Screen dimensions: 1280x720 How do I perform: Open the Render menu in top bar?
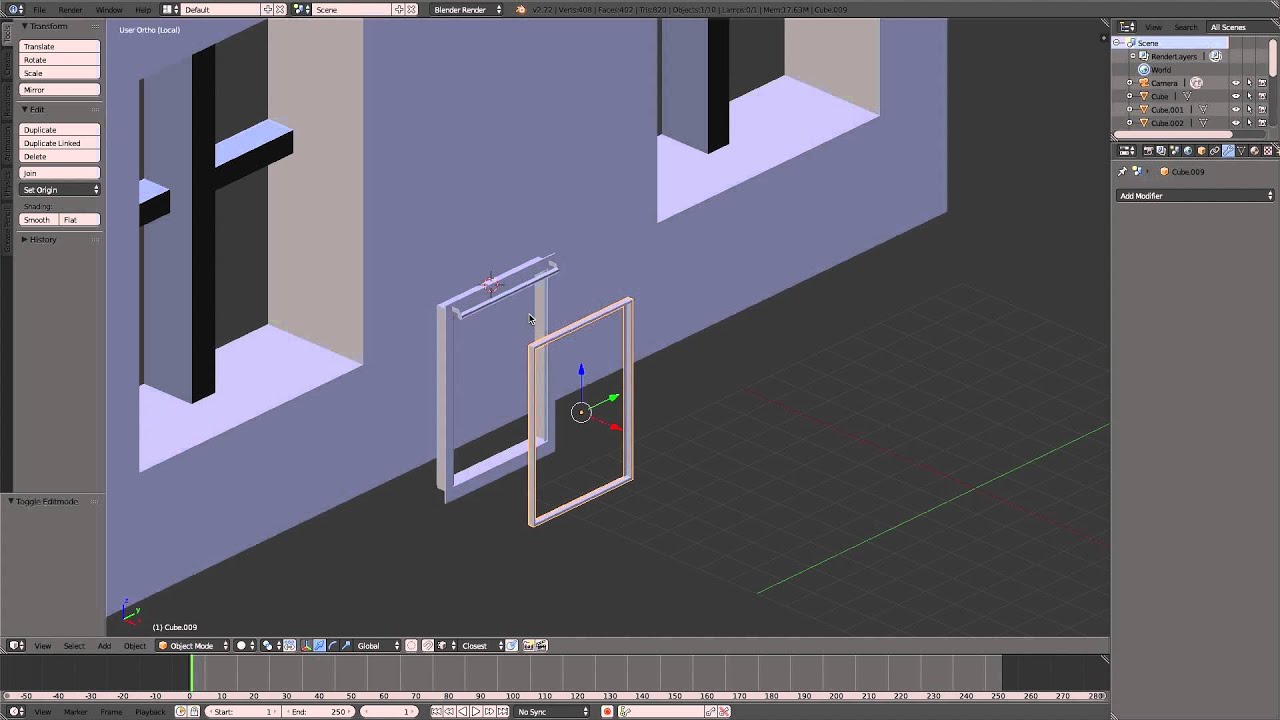coord(70,10)
